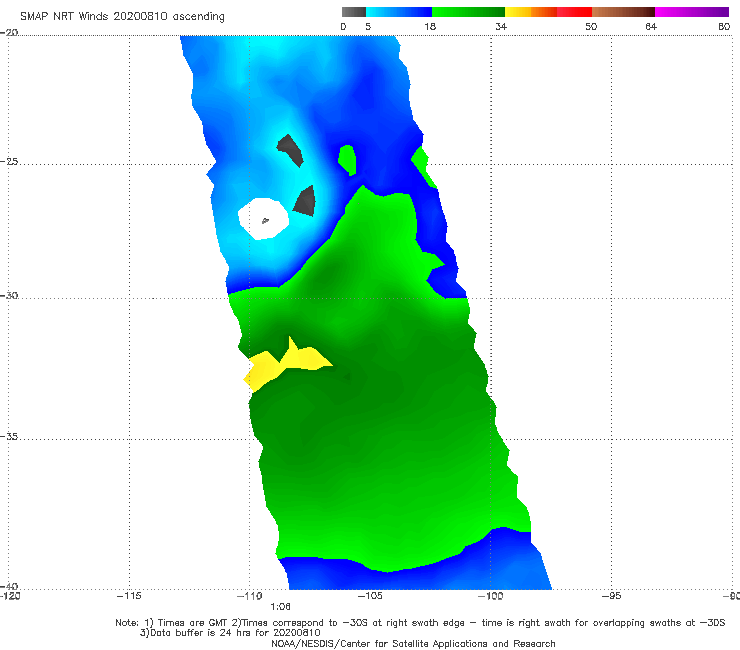Click the latitude label '-25'
This screenshot has height=650, width=740.
pyautogui.click(x=9, y=162)
